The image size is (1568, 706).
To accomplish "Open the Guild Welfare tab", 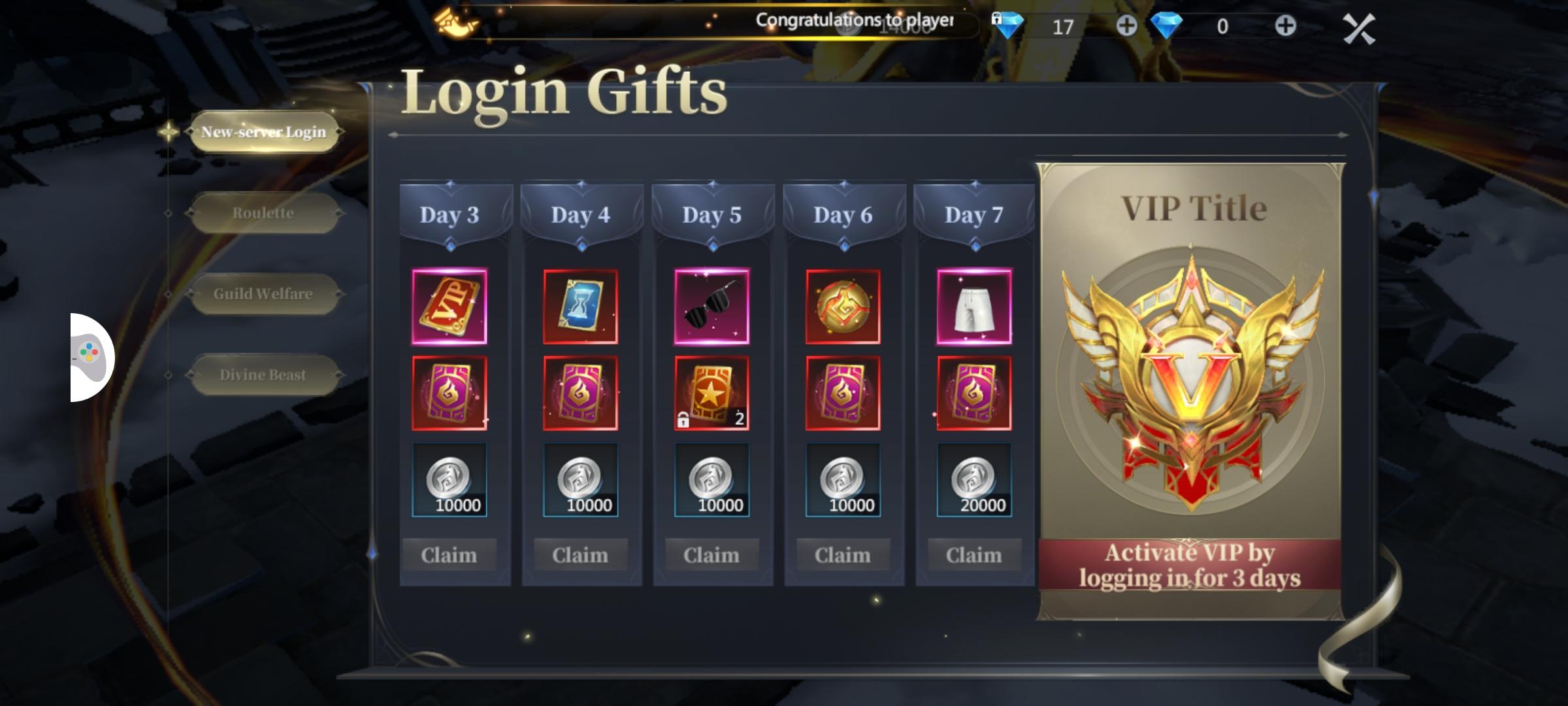I will tap(263, 294).
